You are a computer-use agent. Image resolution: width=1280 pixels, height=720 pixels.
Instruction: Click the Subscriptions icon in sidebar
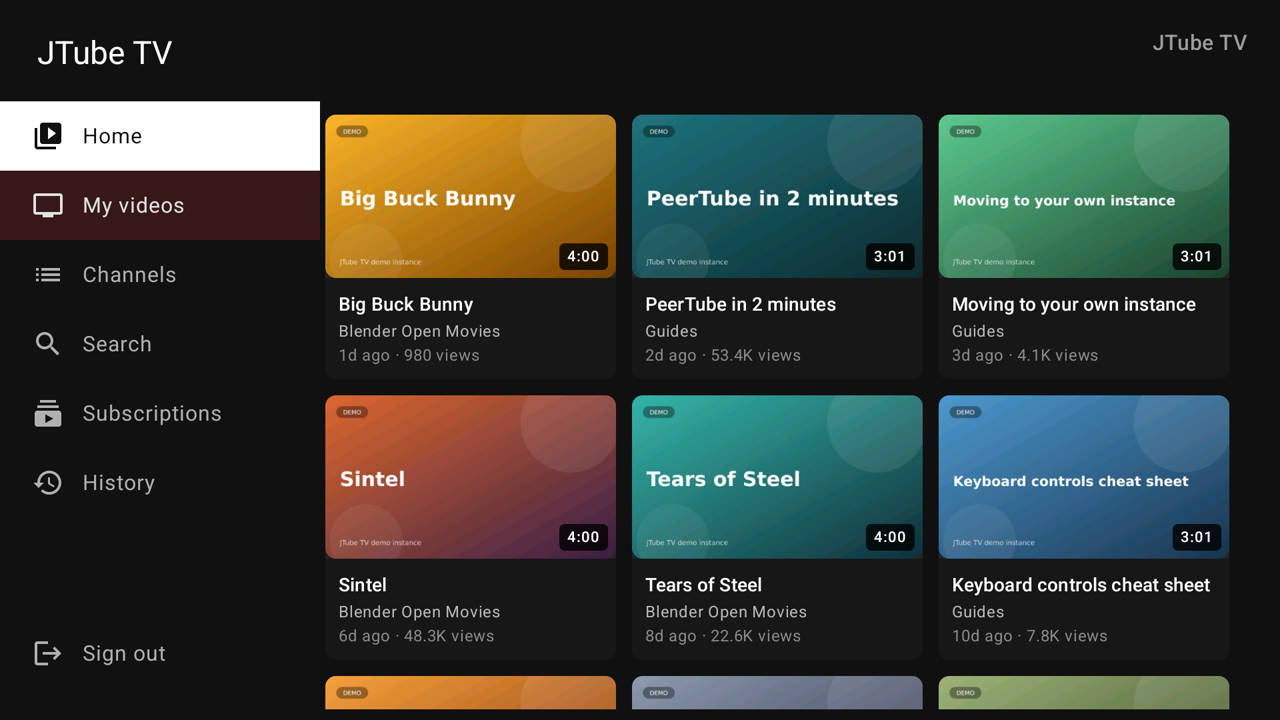point(48,413)
